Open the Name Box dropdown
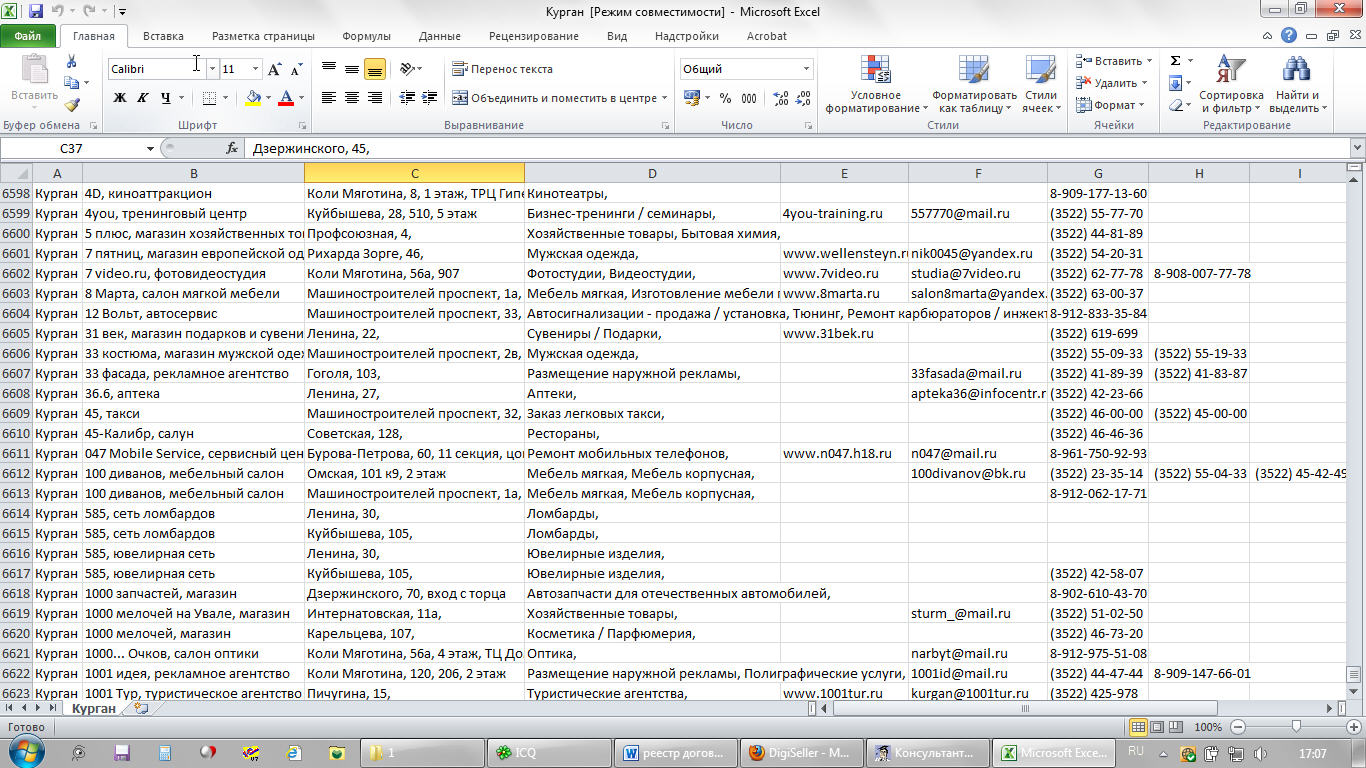 151,148
